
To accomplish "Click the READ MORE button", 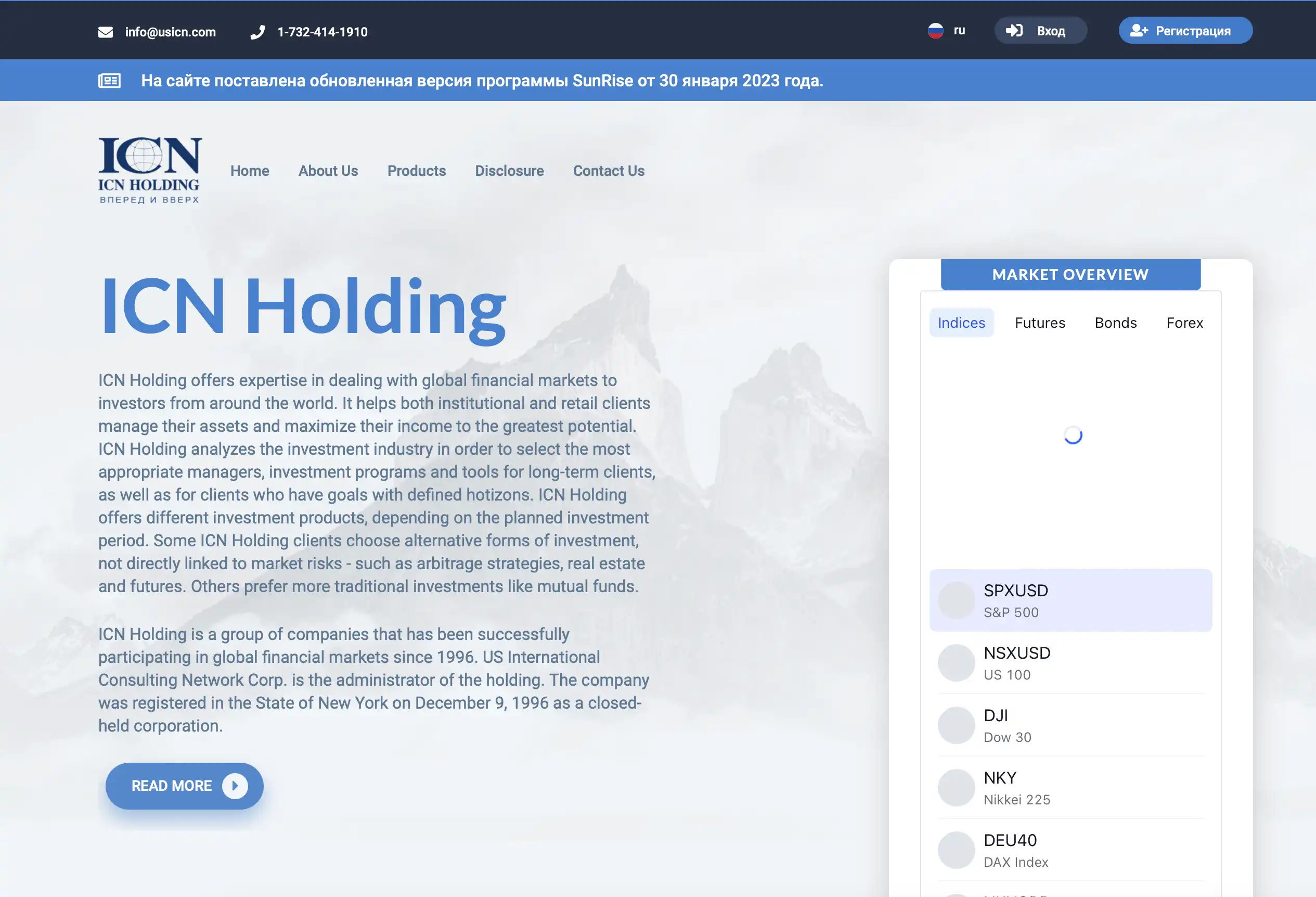I will (184, 786).
